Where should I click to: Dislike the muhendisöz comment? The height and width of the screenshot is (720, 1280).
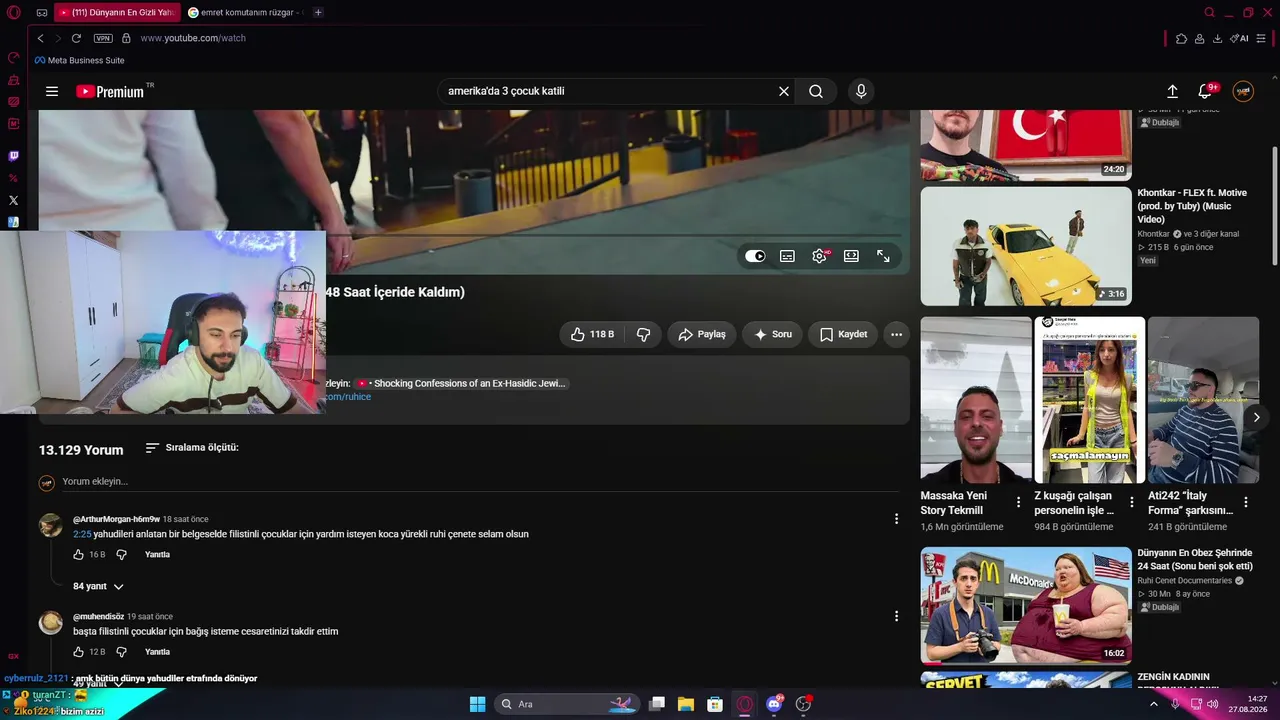pos(121,652)
